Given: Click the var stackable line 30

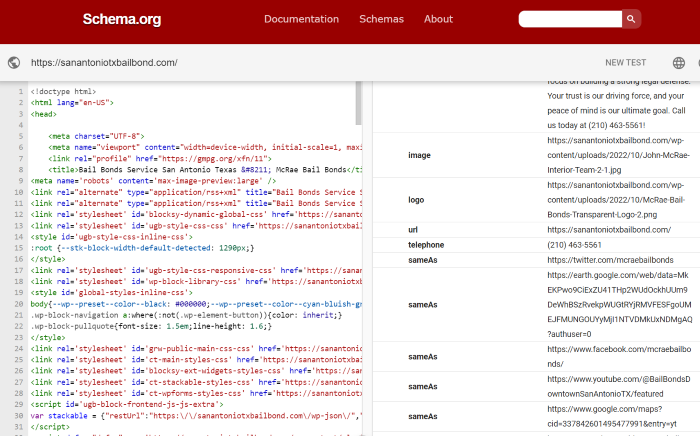Looking at the screenshot, I should (x=196, y=415).
